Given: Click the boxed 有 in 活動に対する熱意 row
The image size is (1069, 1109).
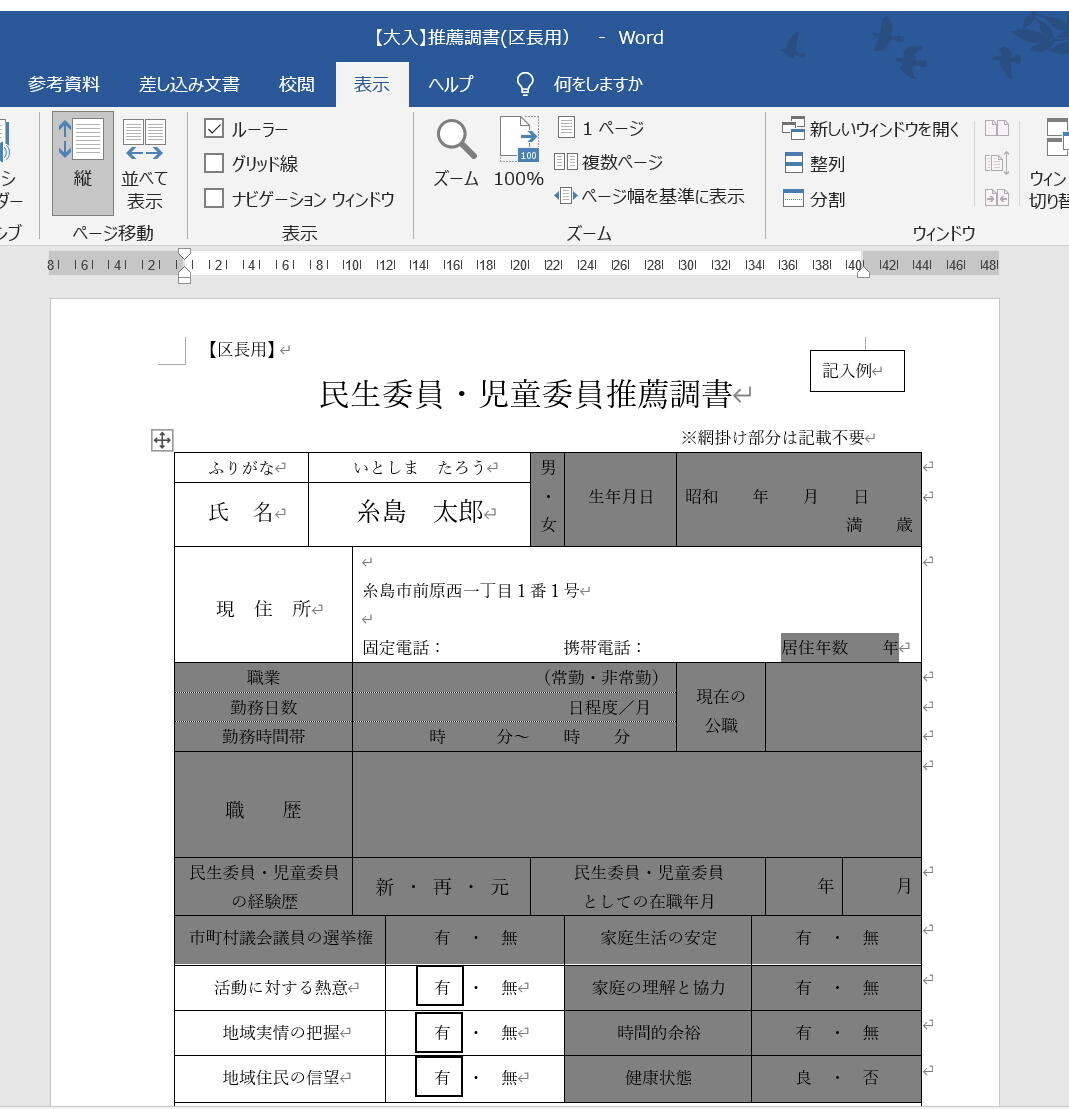Looking at the screenshot, I should [x=440, y=986].
